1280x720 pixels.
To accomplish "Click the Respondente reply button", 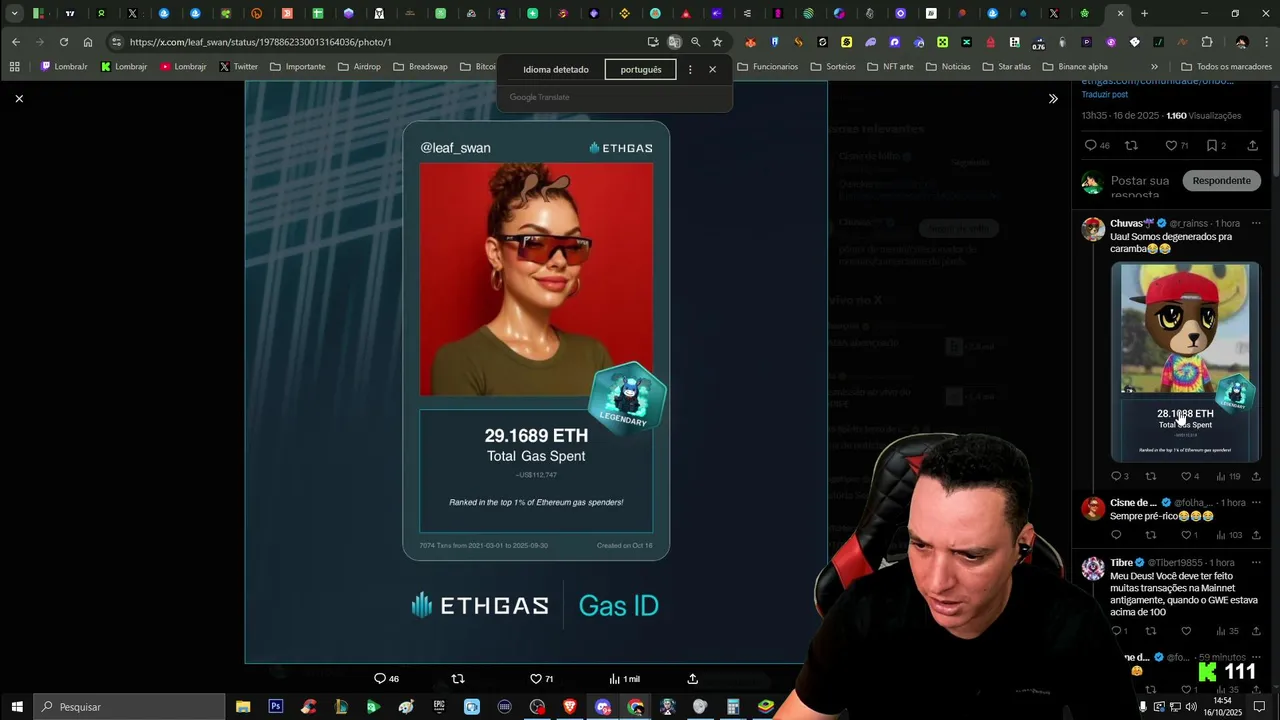I will (1221, 180).
